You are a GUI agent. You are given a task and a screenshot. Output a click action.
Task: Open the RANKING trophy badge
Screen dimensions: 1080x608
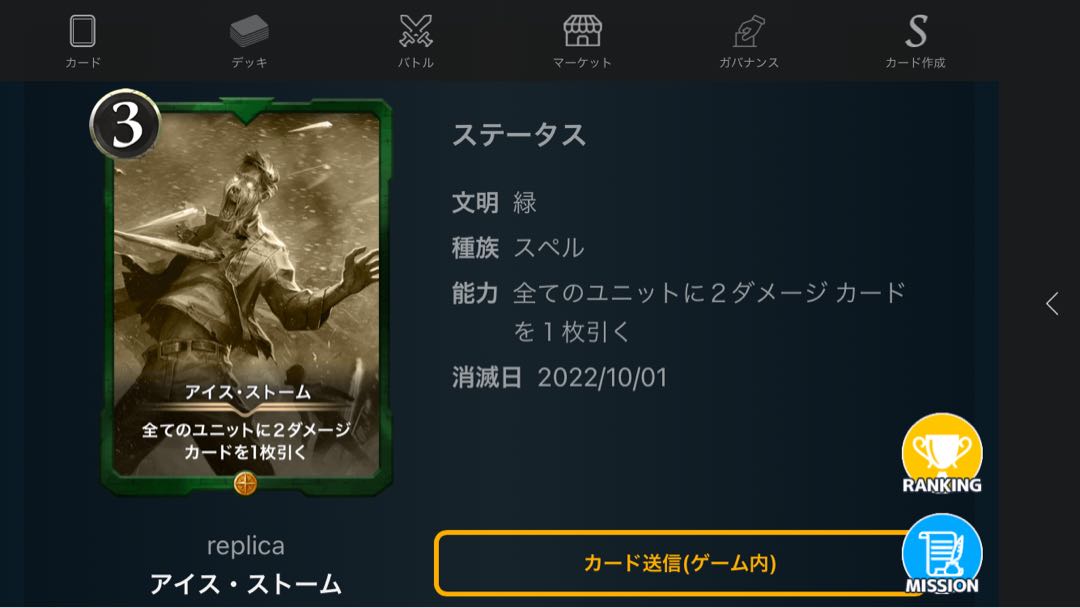point(942,454)
